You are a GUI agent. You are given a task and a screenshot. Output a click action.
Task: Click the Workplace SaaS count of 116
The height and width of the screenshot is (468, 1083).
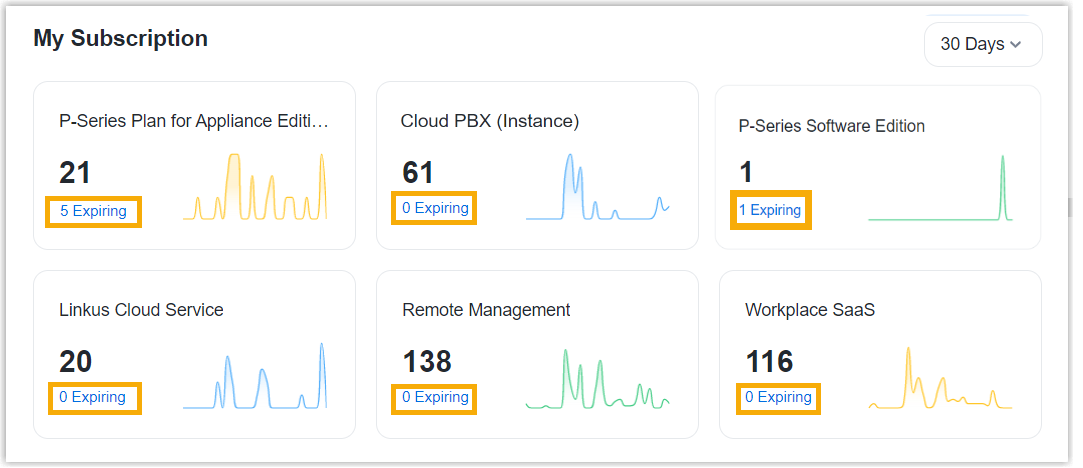pyautogui.click(x=769, y=361)
